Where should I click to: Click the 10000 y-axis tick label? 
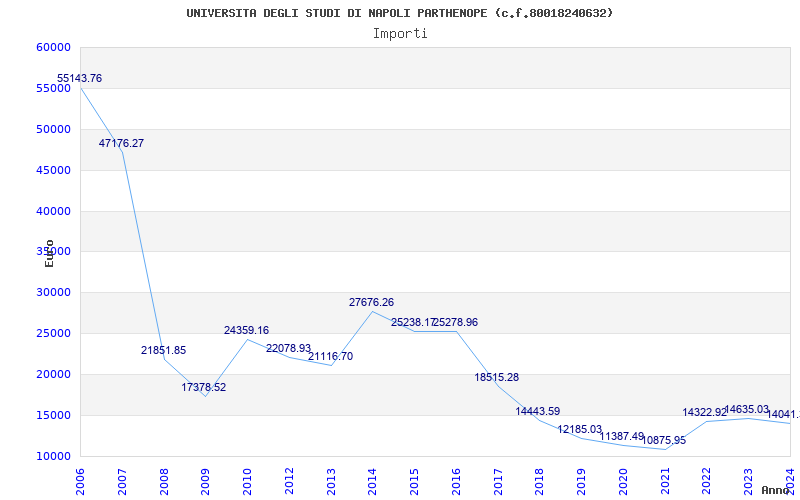tap(53, 456)
